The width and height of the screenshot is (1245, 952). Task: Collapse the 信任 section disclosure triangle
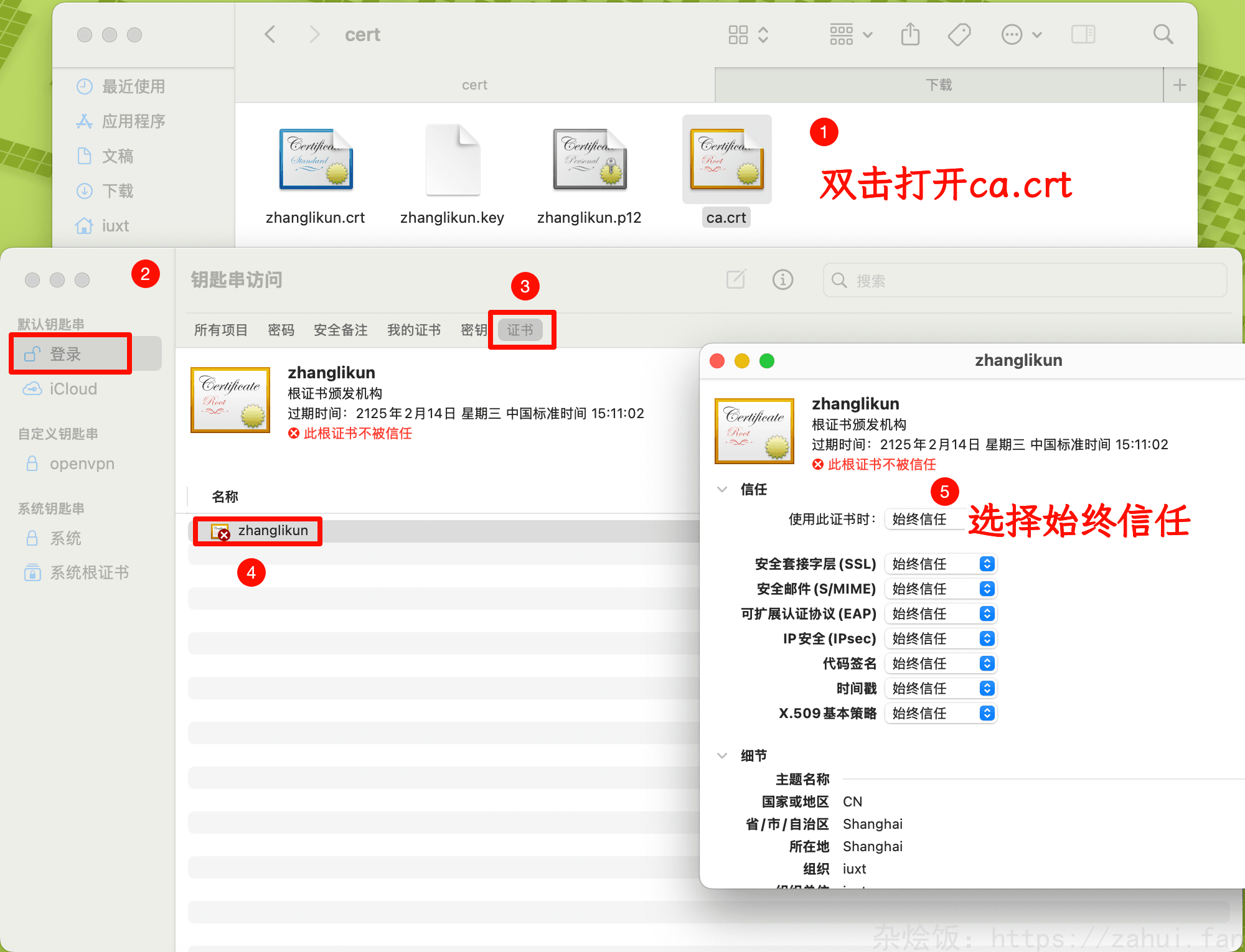coord(722,490)
